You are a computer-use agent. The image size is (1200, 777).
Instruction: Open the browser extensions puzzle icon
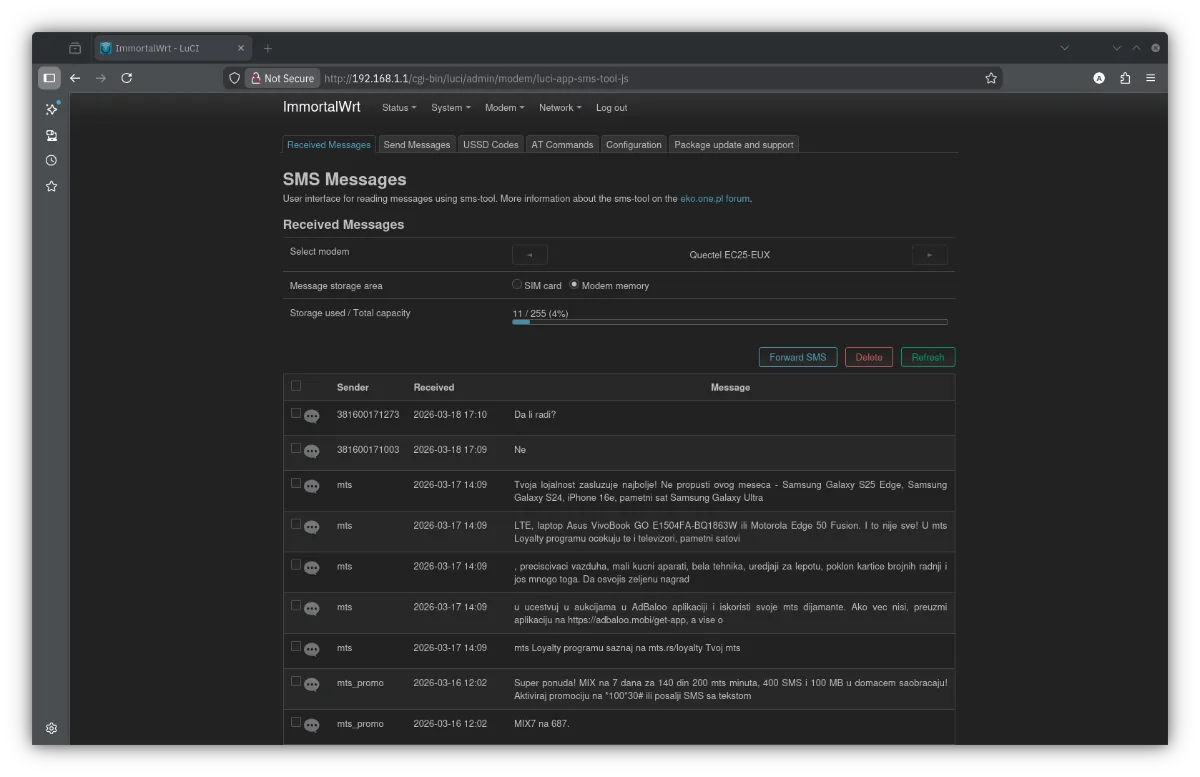pos(1125,78)
